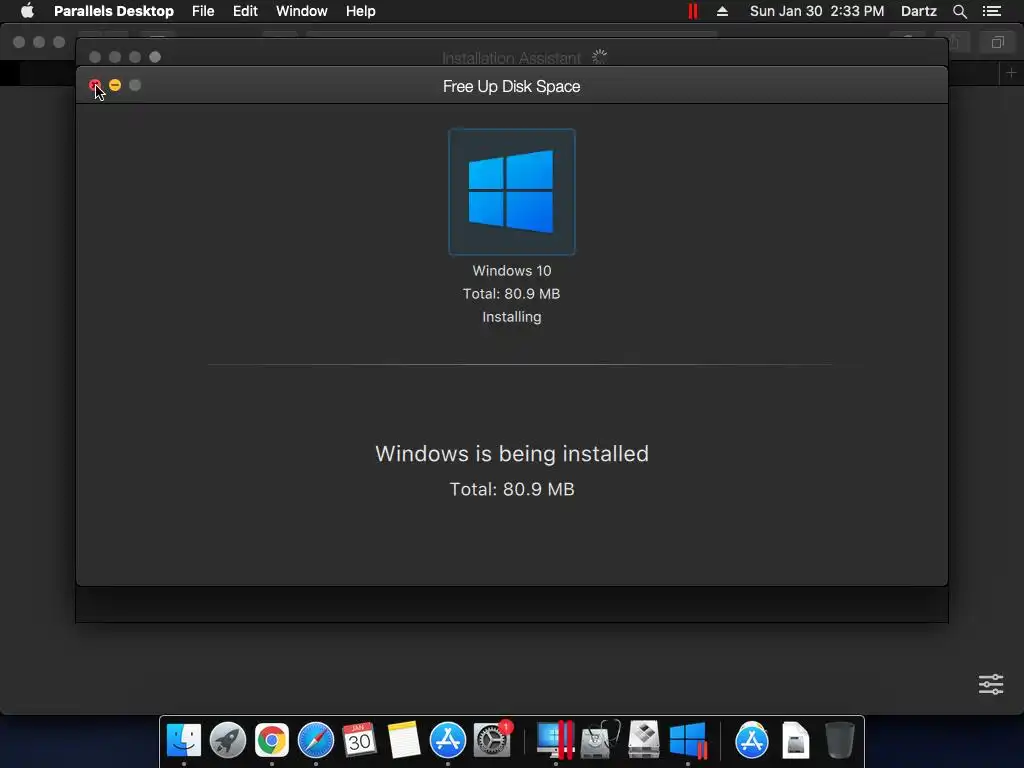Open File menu
This screenshot has width=1024, height=768.
click(203, 11)
